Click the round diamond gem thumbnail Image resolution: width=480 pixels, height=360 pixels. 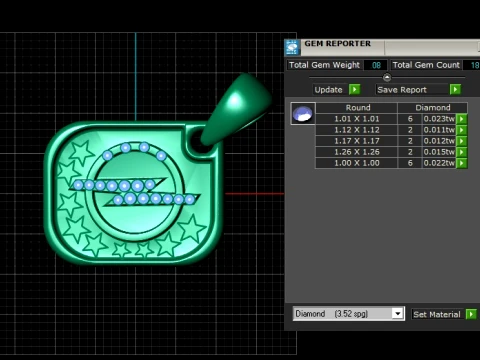click(x=303, y=114)
